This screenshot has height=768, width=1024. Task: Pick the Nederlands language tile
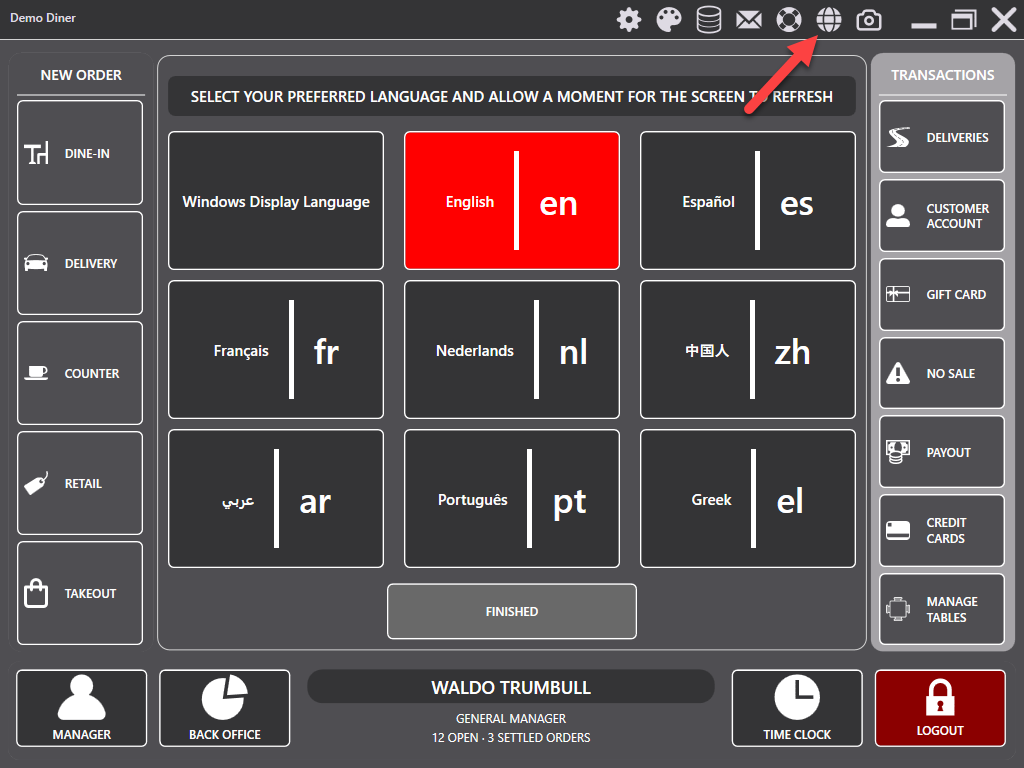tap(512, 350)
